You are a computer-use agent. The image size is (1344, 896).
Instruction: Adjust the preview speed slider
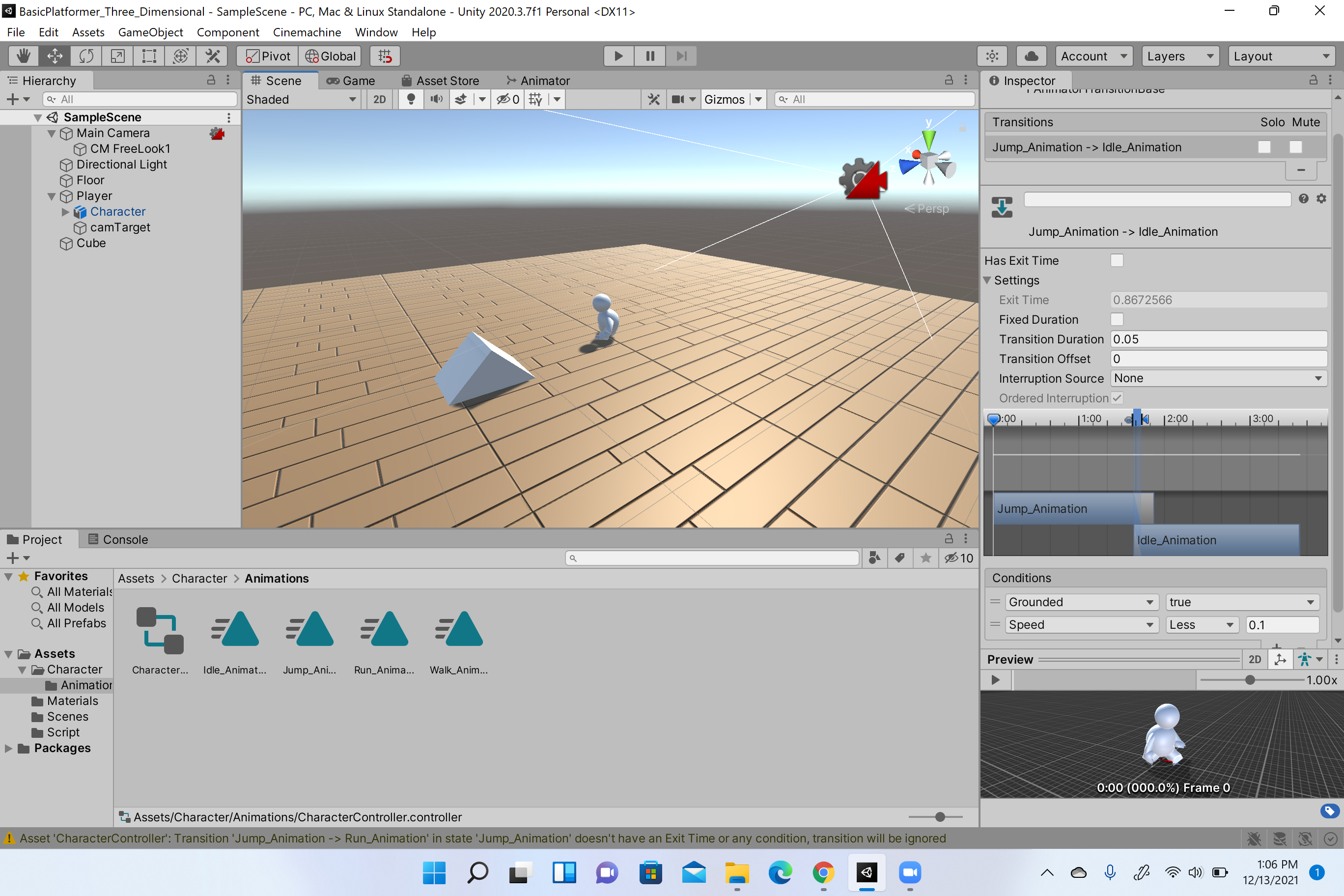1250,680
